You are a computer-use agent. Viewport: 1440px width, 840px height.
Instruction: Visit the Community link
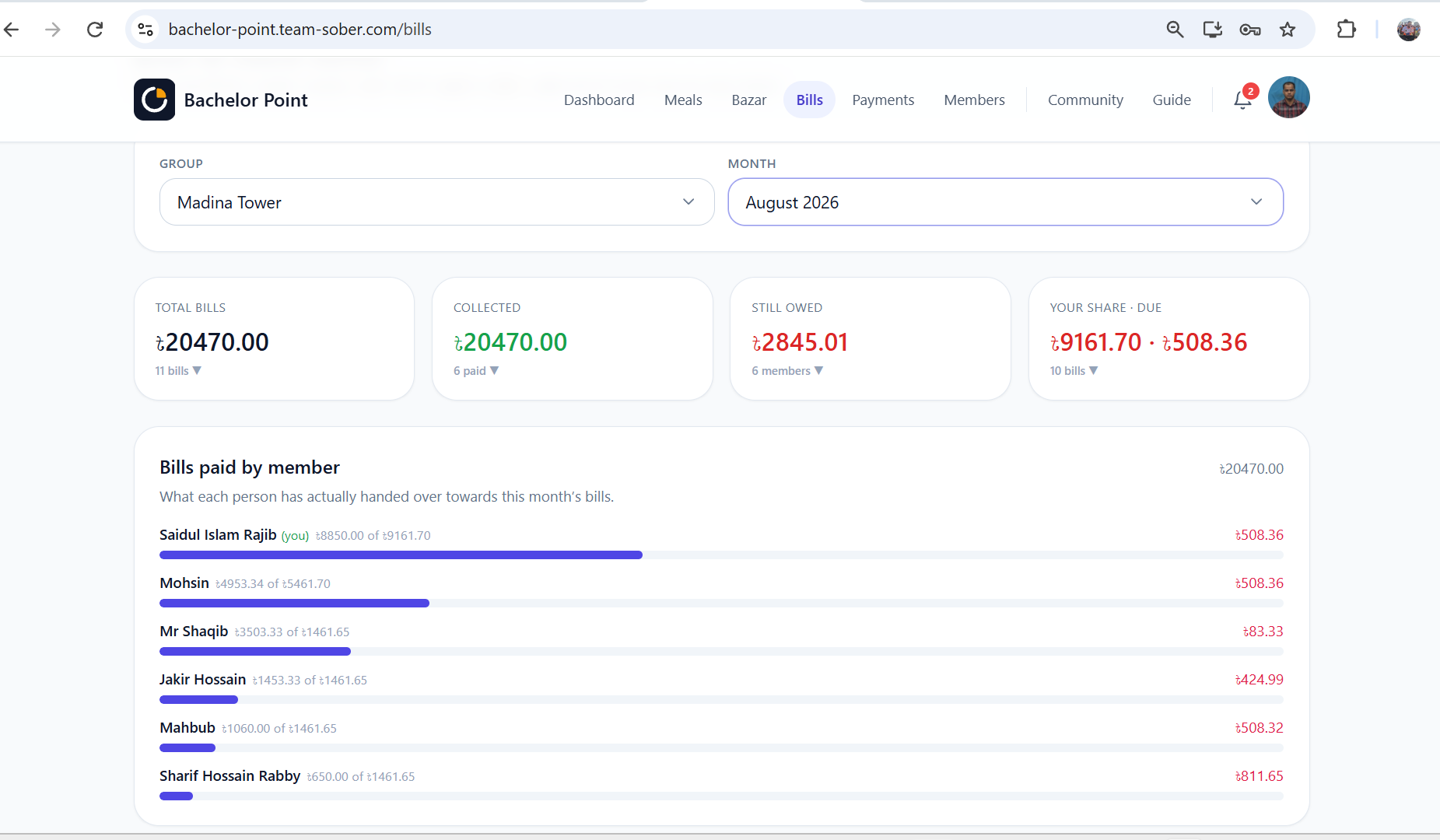1085,100
